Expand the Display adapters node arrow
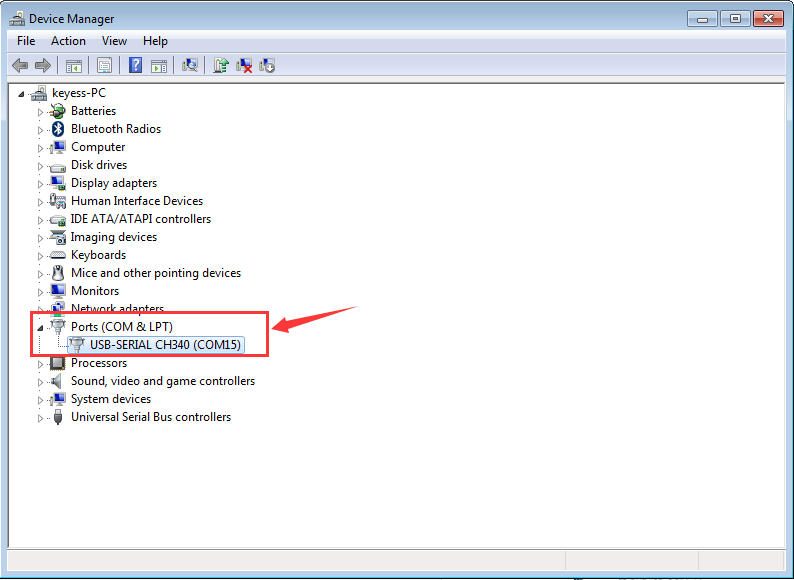Image resolution: width=794 pixels, height=580 pixels. click(40, 184)
